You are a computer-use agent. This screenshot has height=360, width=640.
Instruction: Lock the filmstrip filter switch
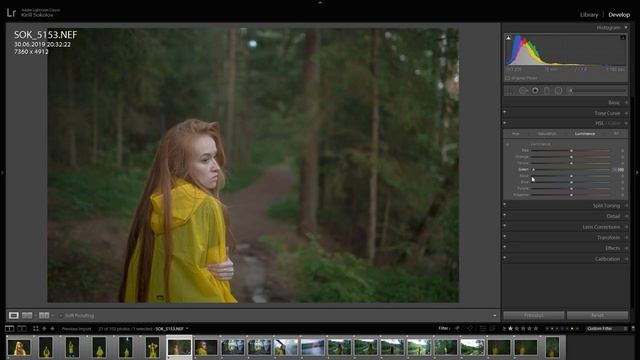coord(633,329)
